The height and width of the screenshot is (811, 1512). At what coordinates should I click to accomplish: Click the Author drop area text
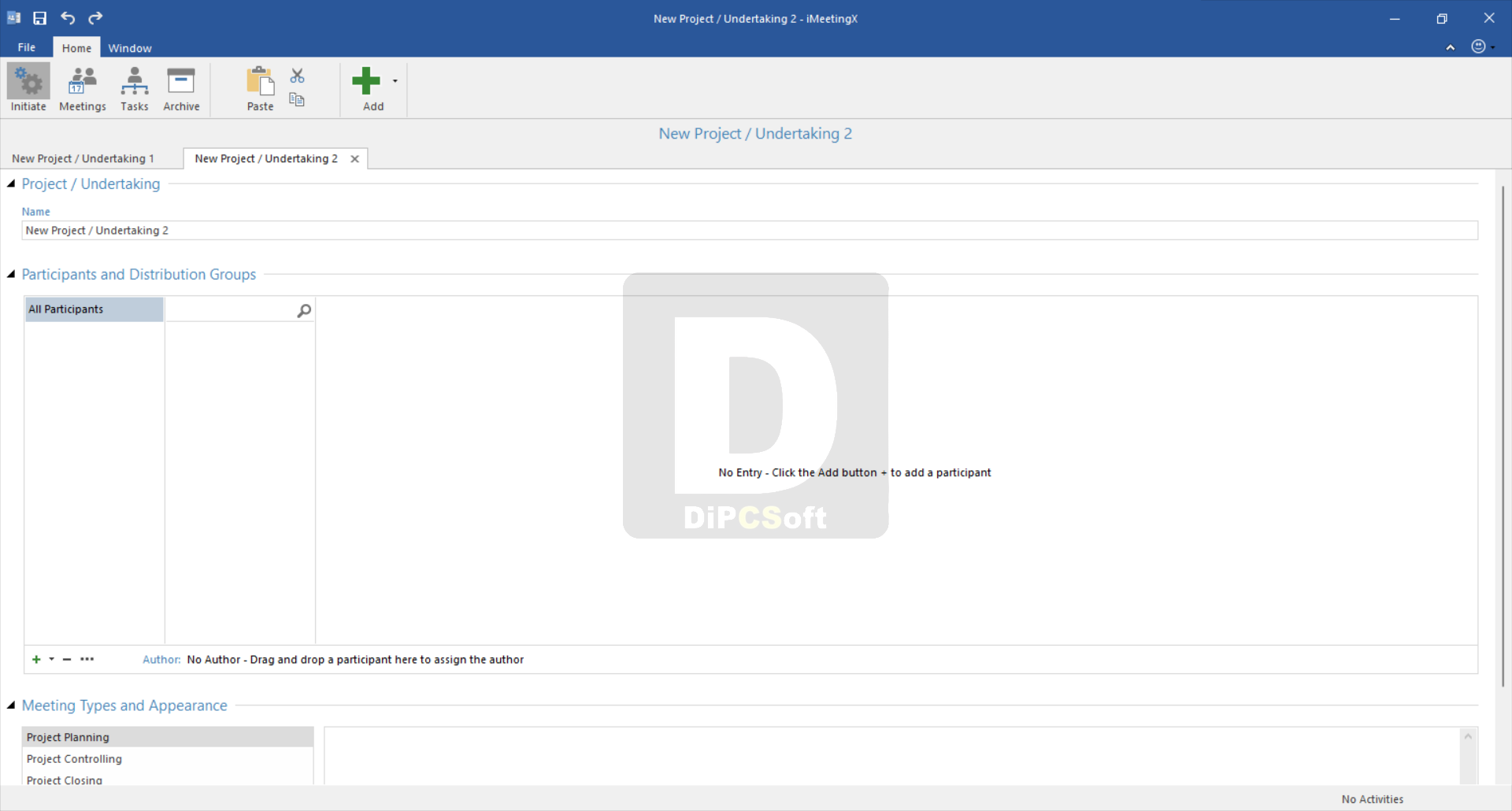[355, 660]
